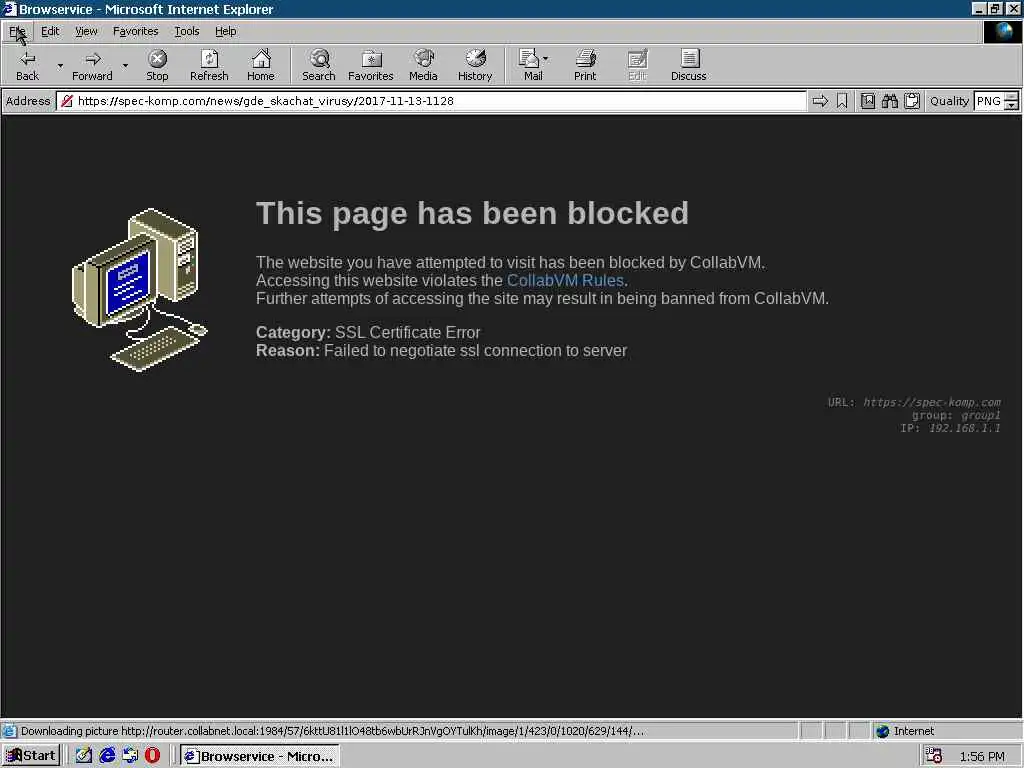The width and height of the screenshot is (1024, 768).
Task: Open the Favorites toolbar pane
Action: [x=371, y=65]
